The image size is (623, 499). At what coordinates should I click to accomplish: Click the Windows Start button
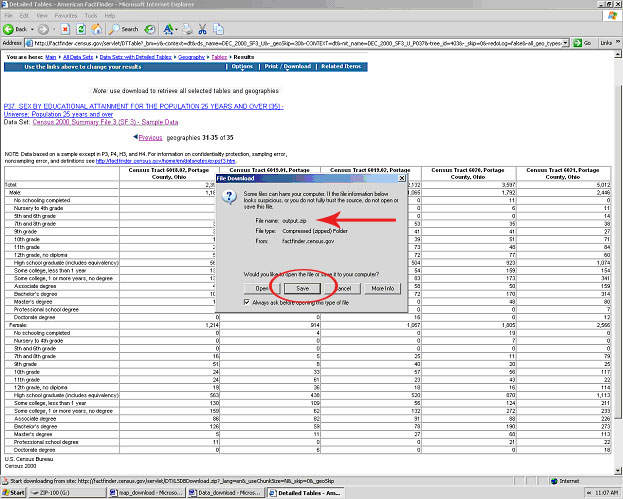point(14,493)
